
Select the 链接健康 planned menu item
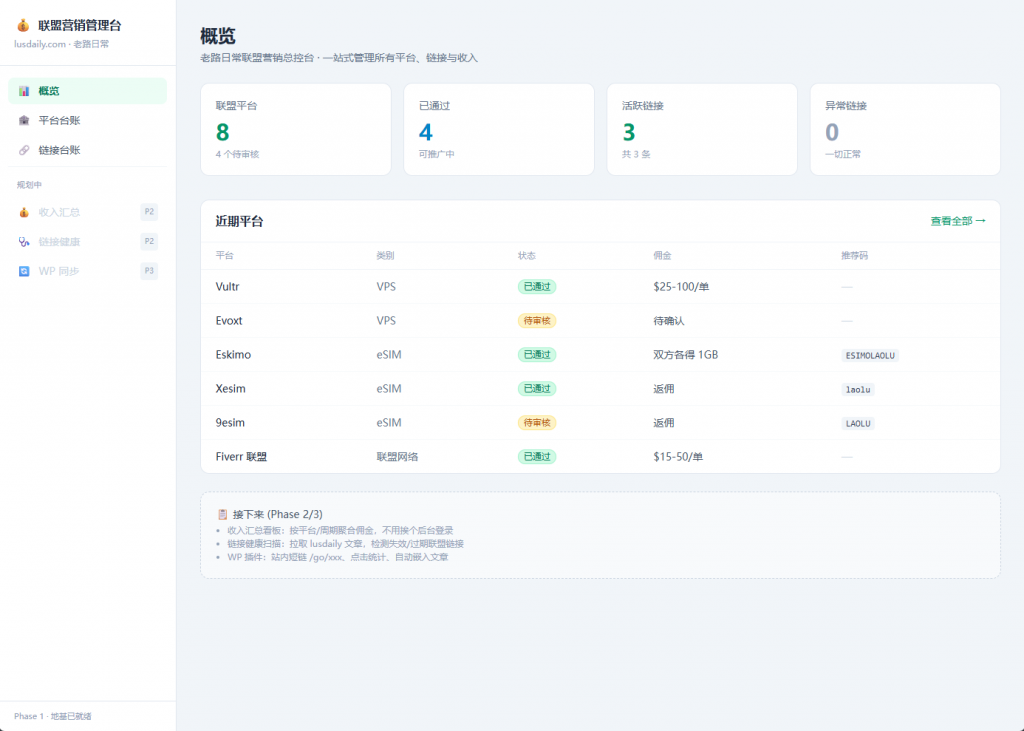(x=88, y=242)
